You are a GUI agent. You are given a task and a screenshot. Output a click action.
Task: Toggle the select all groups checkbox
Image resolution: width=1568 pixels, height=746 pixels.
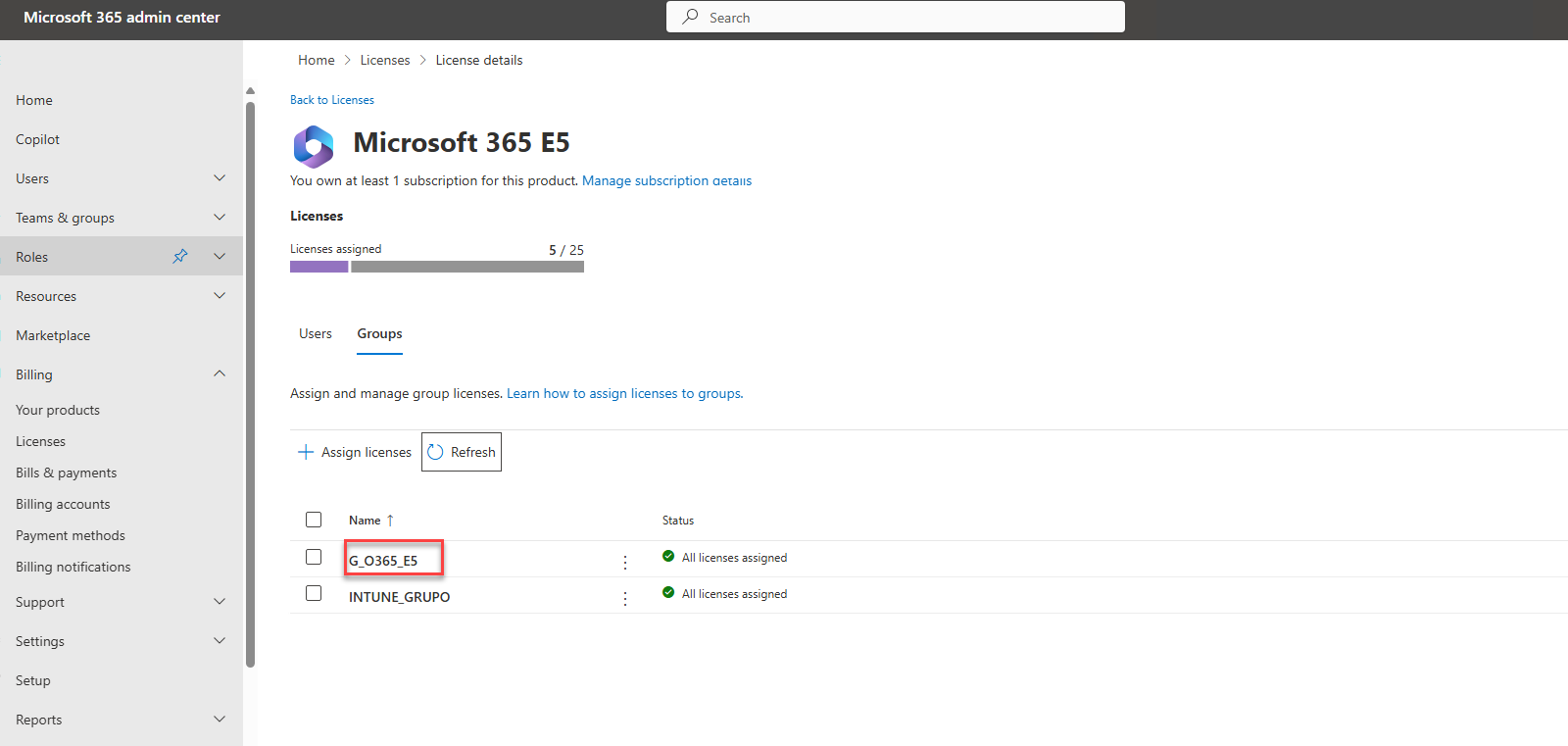coord(314,520)
